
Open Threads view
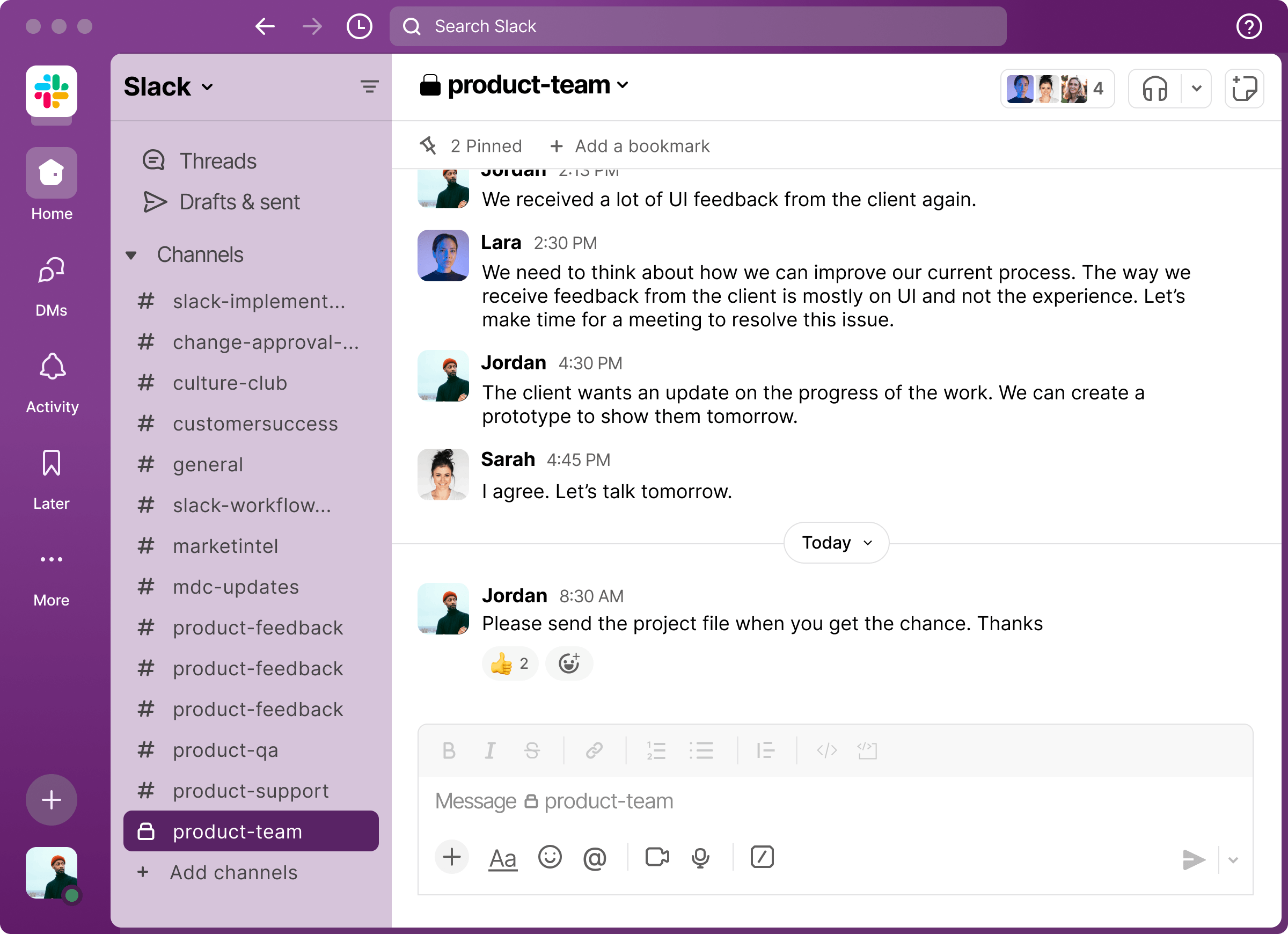click(x=199, y=161)
